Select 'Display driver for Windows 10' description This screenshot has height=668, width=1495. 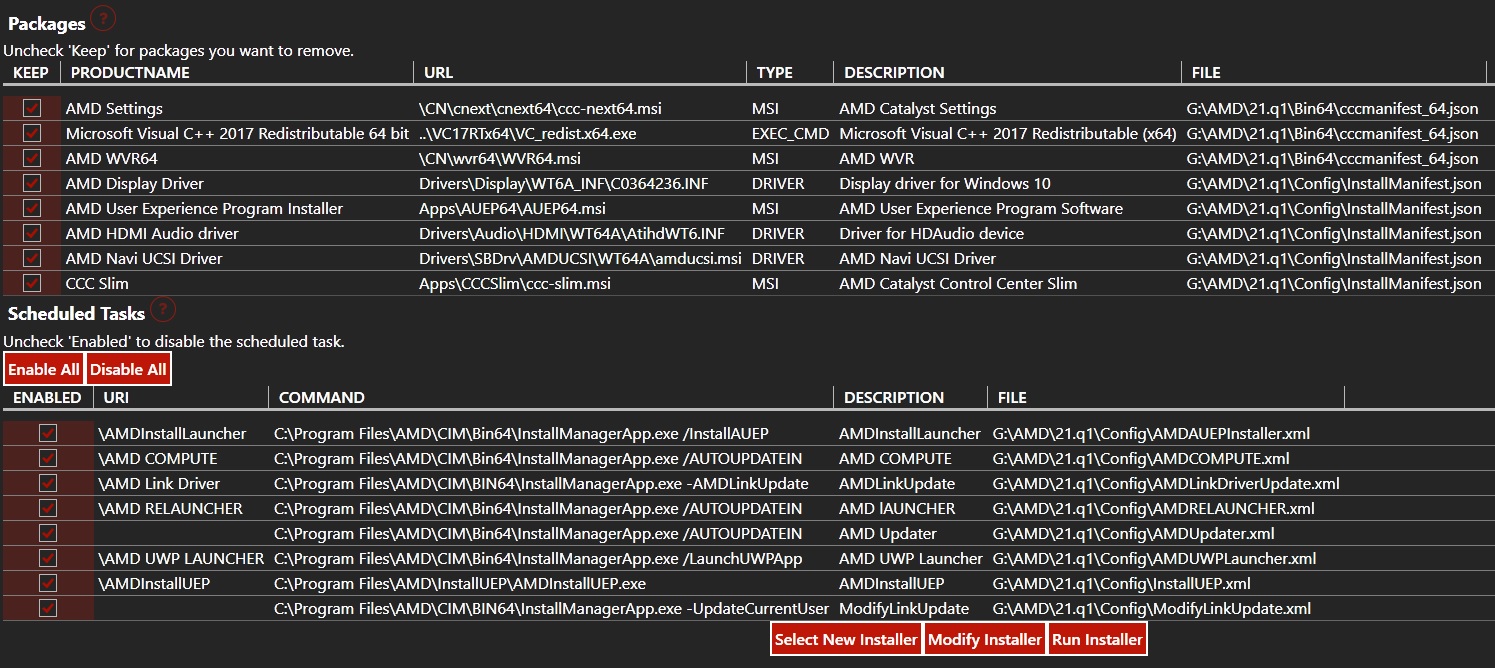tap(945, 183)
